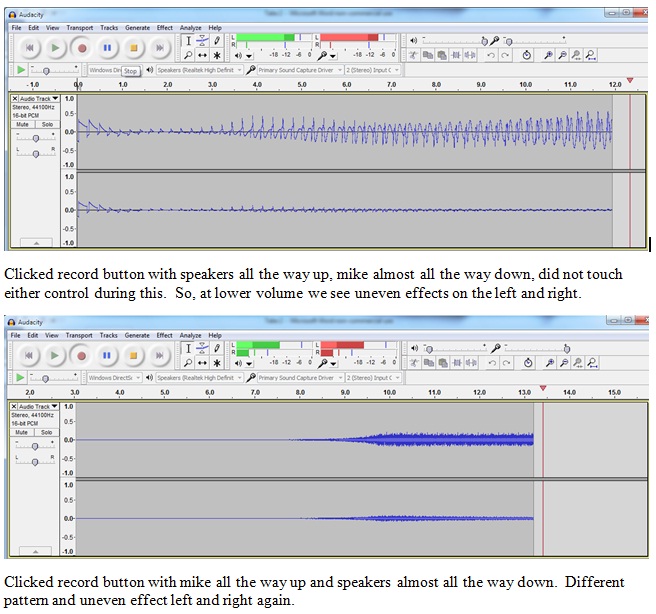
Task: Click Copy icon in upper window toolbar
Action: click(428, 55)
